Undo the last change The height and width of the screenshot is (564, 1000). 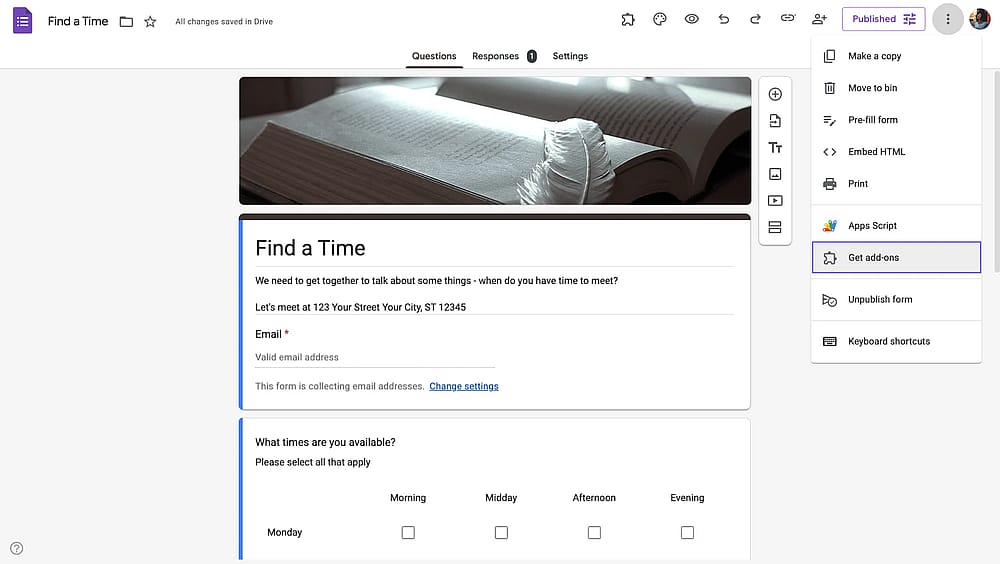click(x=724, y=19)
